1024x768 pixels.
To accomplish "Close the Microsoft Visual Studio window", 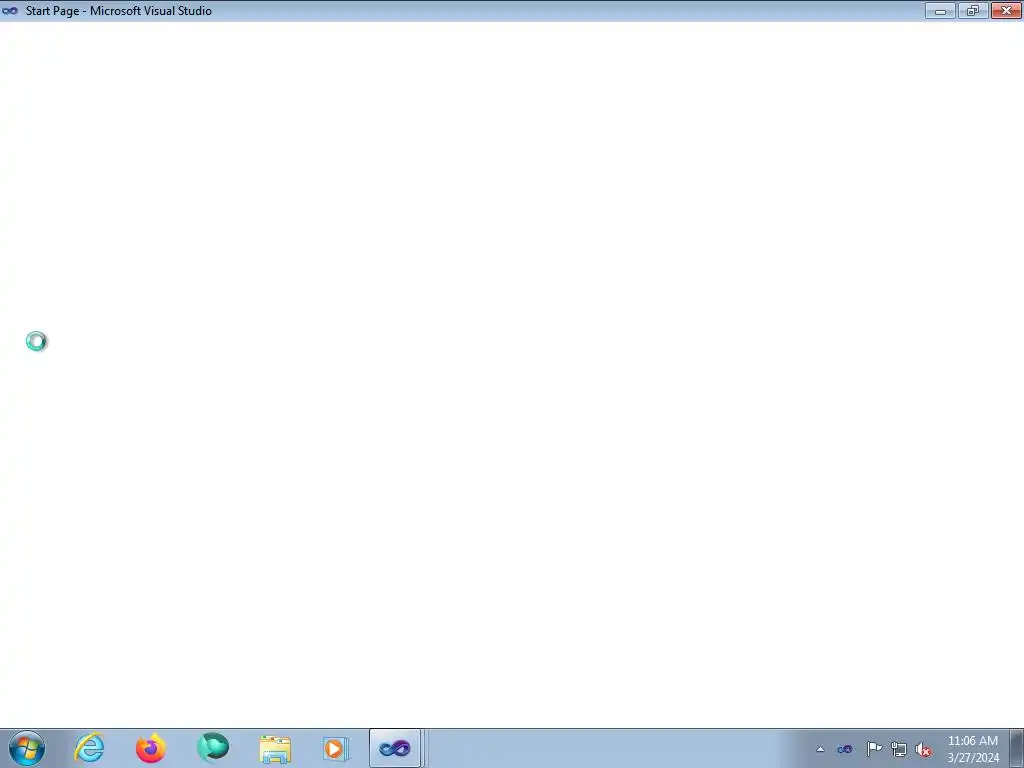I will (x=1006, y=10).
